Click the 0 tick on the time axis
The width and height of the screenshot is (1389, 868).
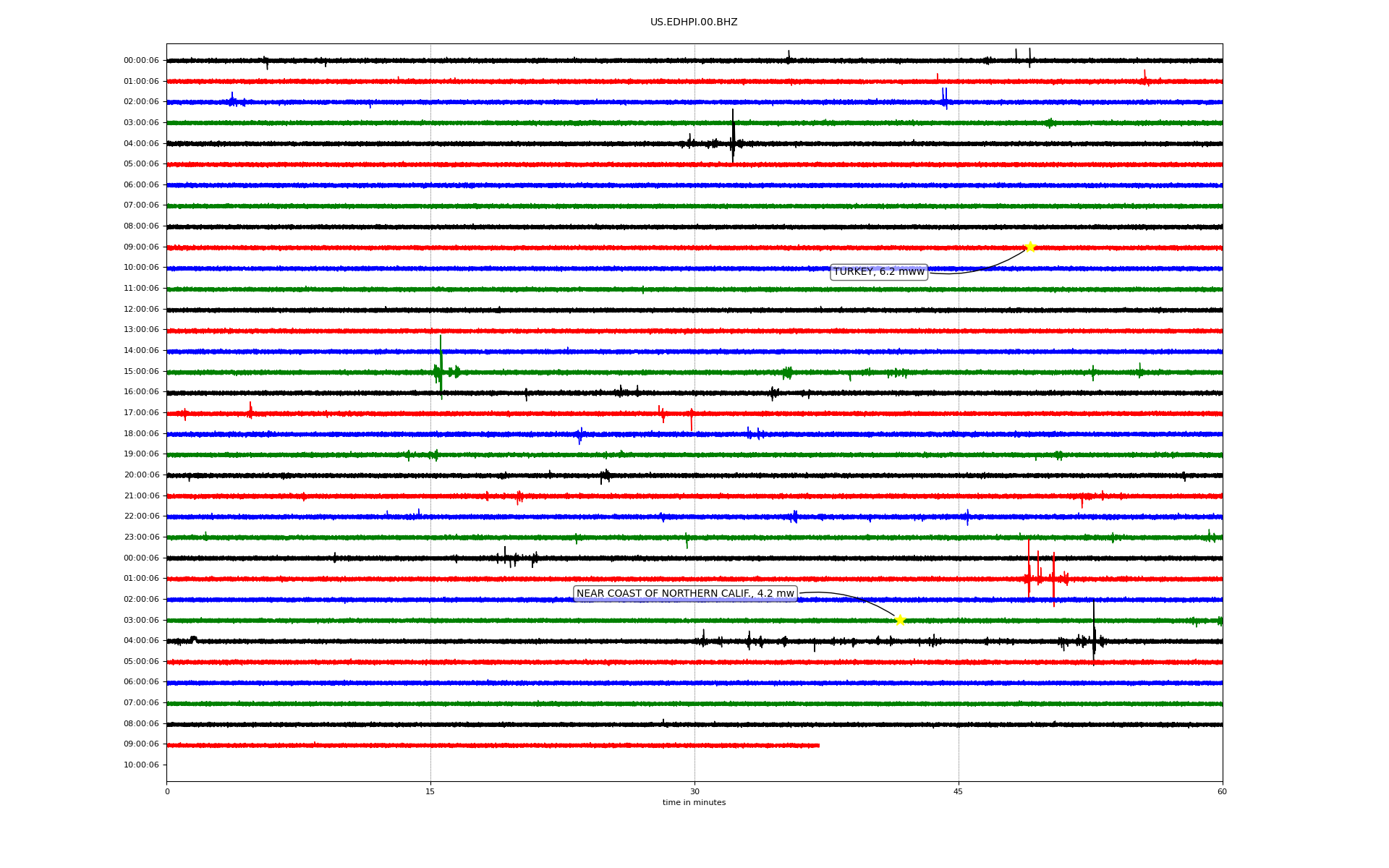(167, 791)
